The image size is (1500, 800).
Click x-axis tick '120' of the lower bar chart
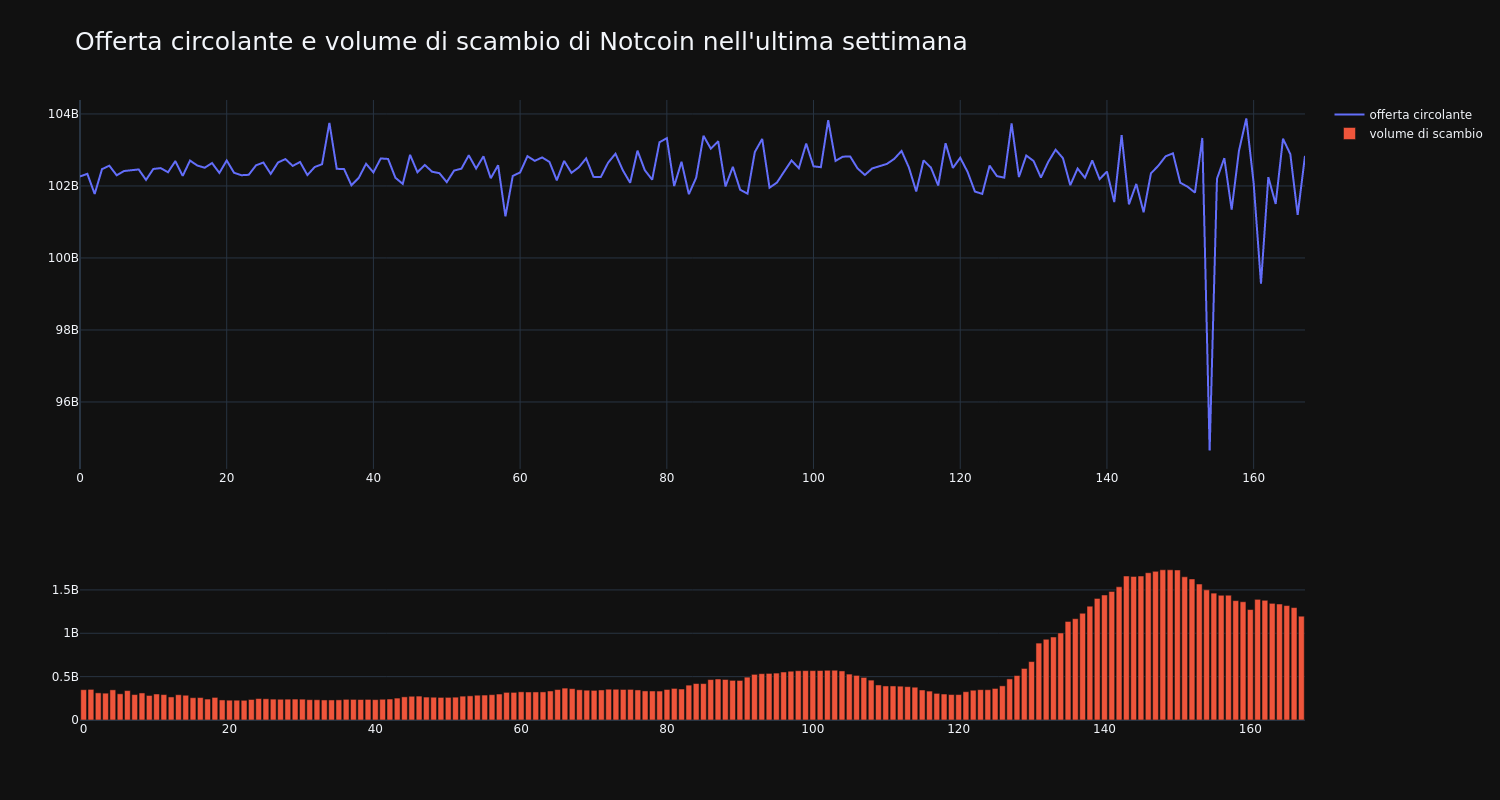pyautogui.click(x=959, y=729)
